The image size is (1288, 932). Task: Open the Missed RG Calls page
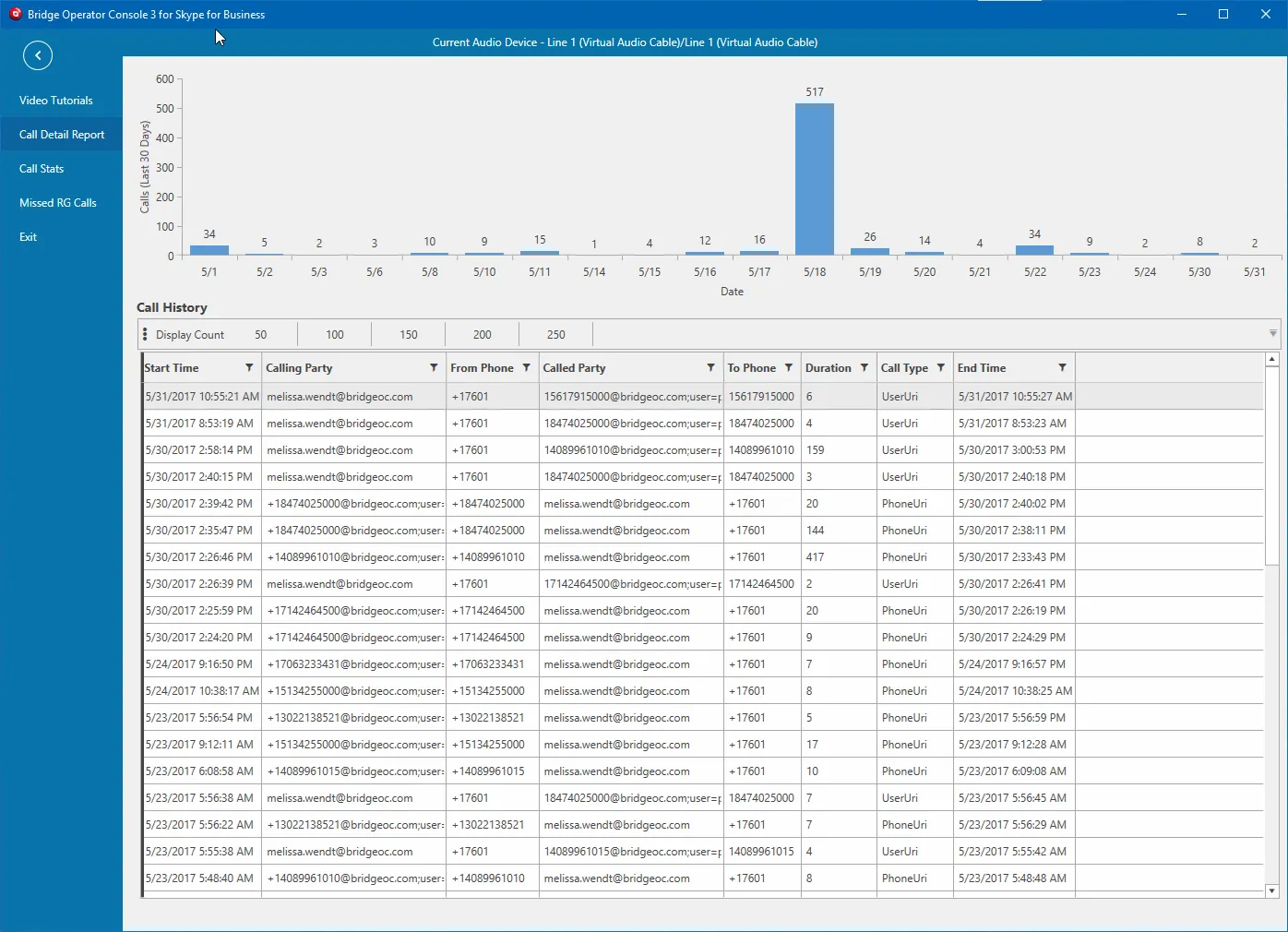(58, 203)
